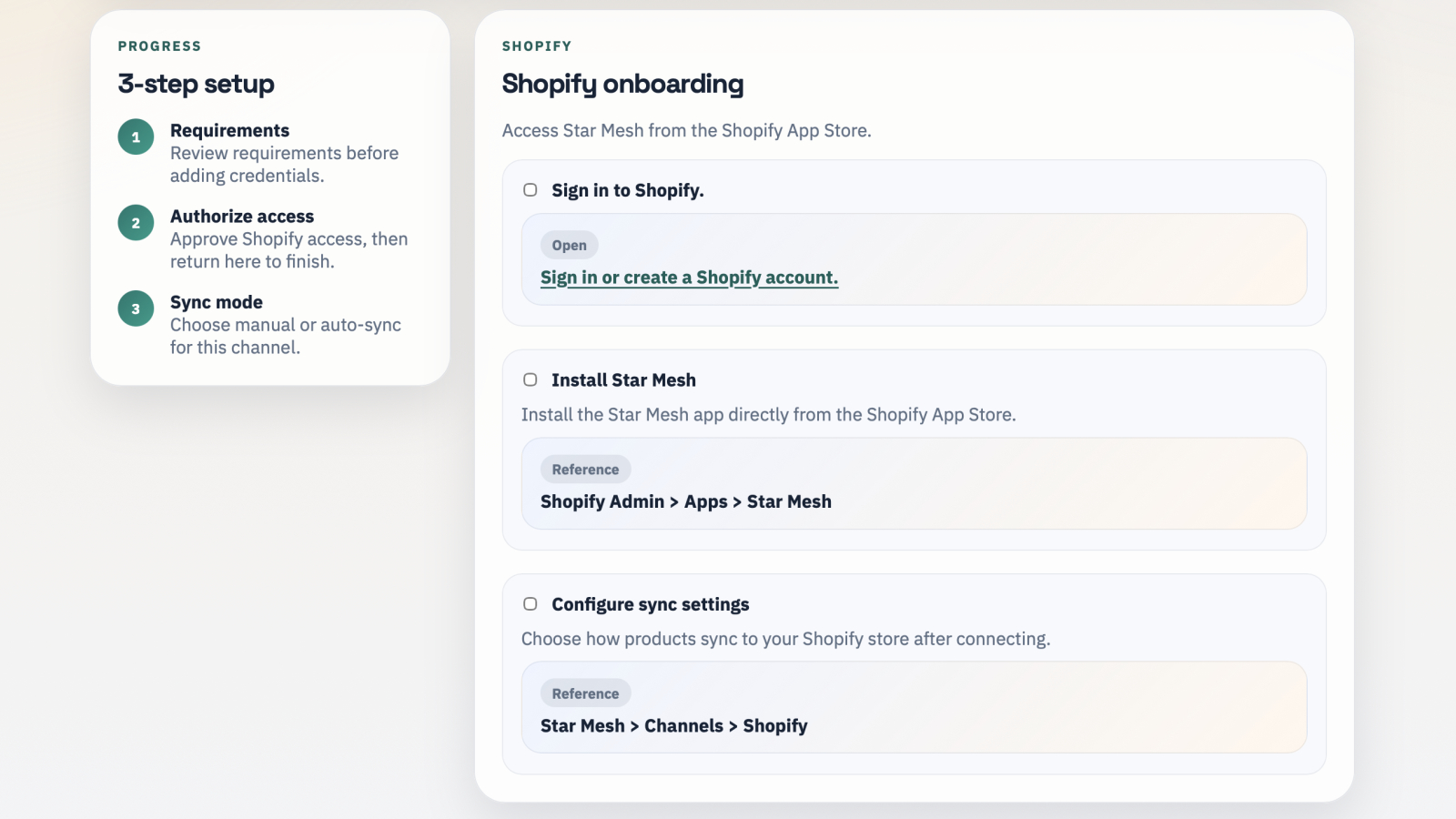Click 'Access Star Mesh from the Shopify App Store.' text

[x=687, y=130]
